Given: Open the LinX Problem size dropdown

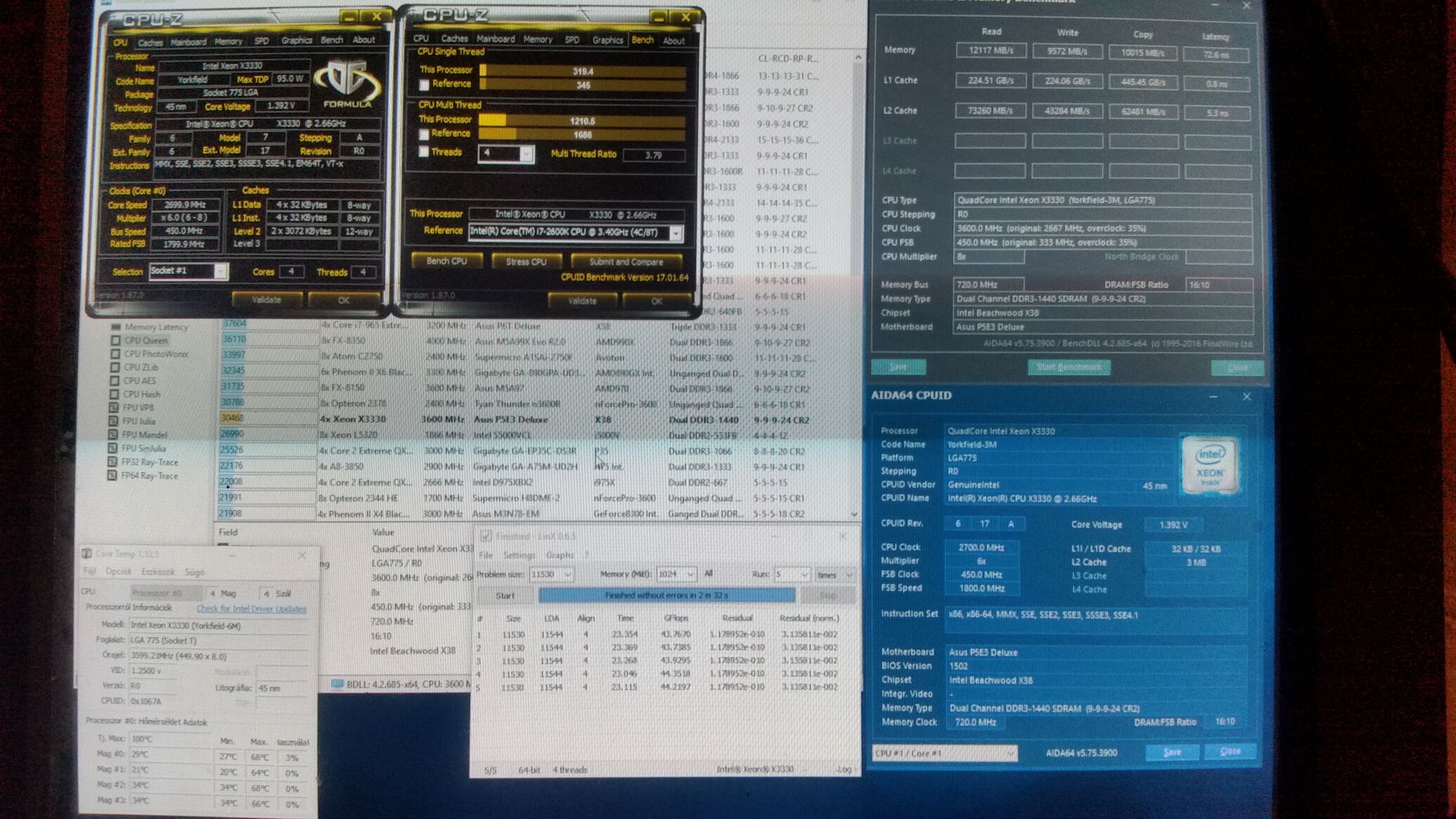Looking at the screenshot, I should (x=567, y=575).
